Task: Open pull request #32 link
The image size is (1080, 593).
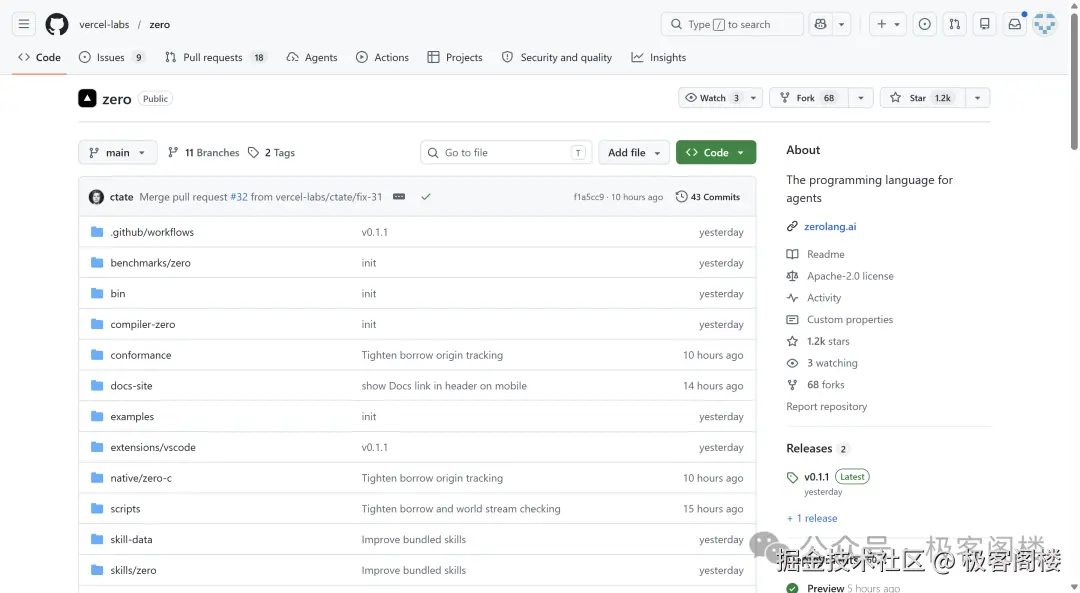Action: [x=238, y=197]
